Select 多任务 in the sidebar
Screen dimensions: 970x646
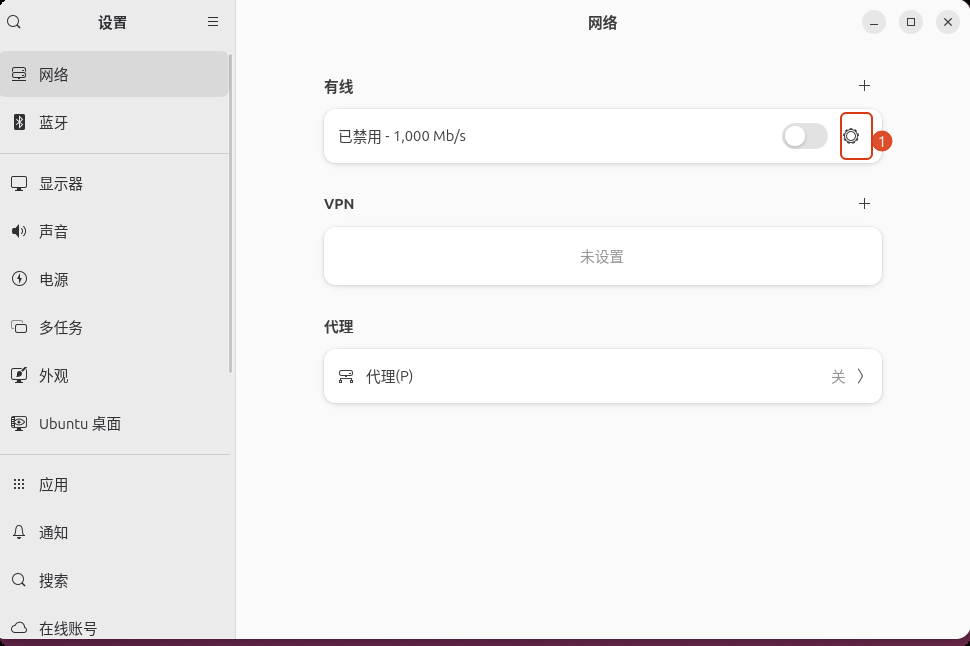(114, 327)
